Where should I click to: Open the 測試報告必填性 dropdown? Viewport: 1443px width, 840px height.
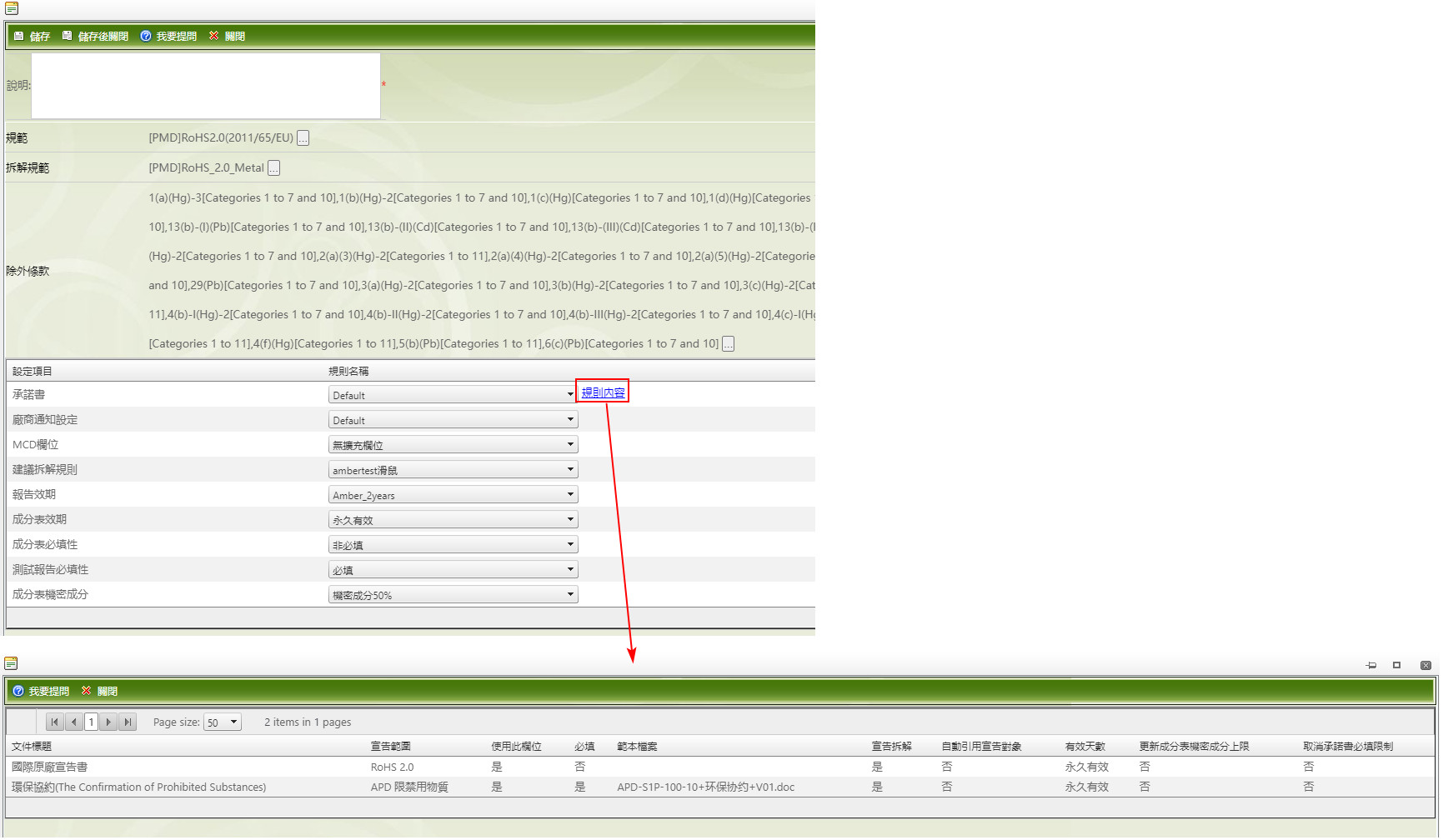tap(453, 570)
